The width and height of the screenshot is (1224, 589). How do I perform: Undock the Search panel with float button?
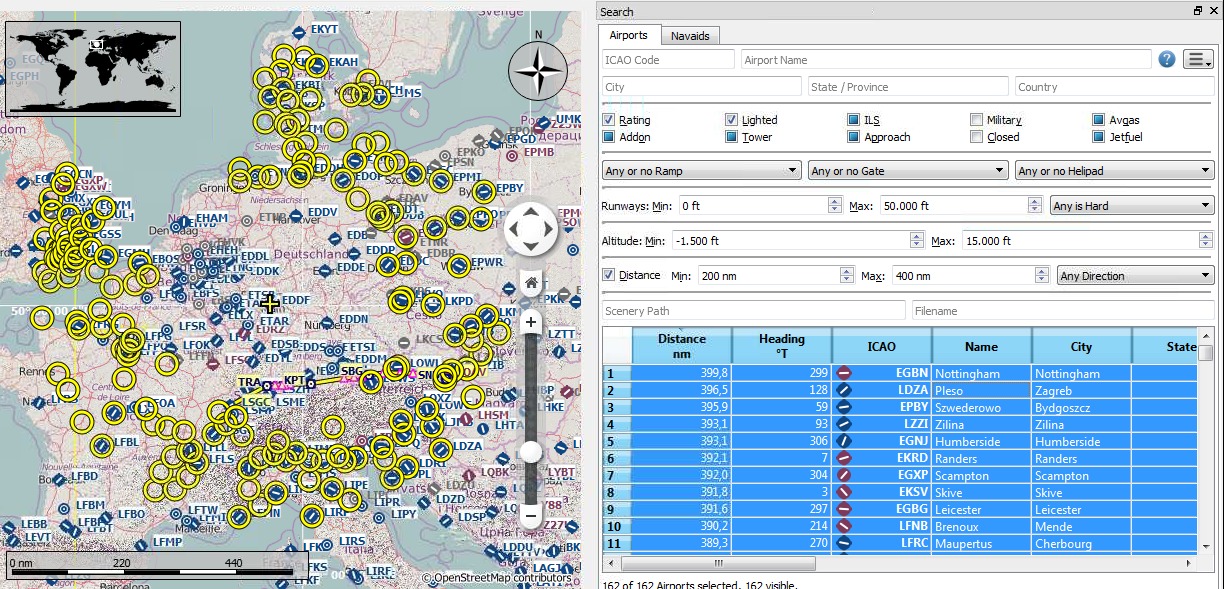pyautogui.click(x=1198, y=11)
